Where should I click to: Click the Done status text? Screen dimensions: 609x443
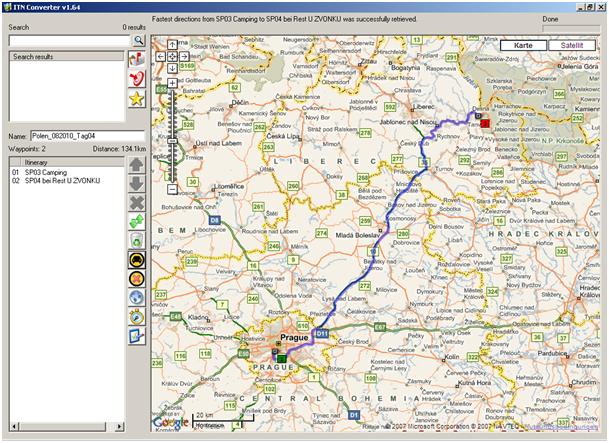tap(550, 19)
